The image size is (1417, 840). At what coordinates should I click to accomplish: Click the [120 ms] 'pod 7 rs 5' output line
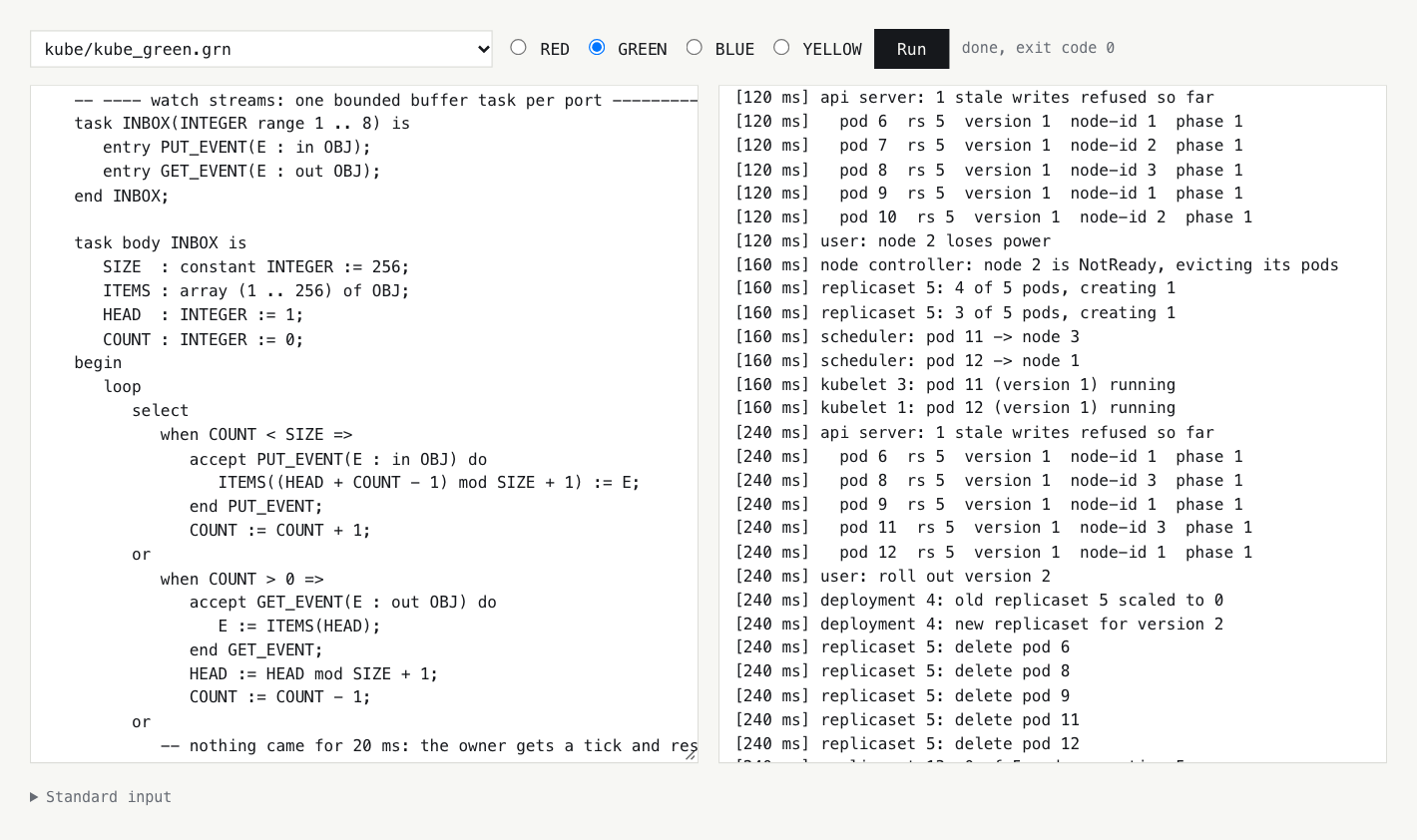tap(989, 146)
